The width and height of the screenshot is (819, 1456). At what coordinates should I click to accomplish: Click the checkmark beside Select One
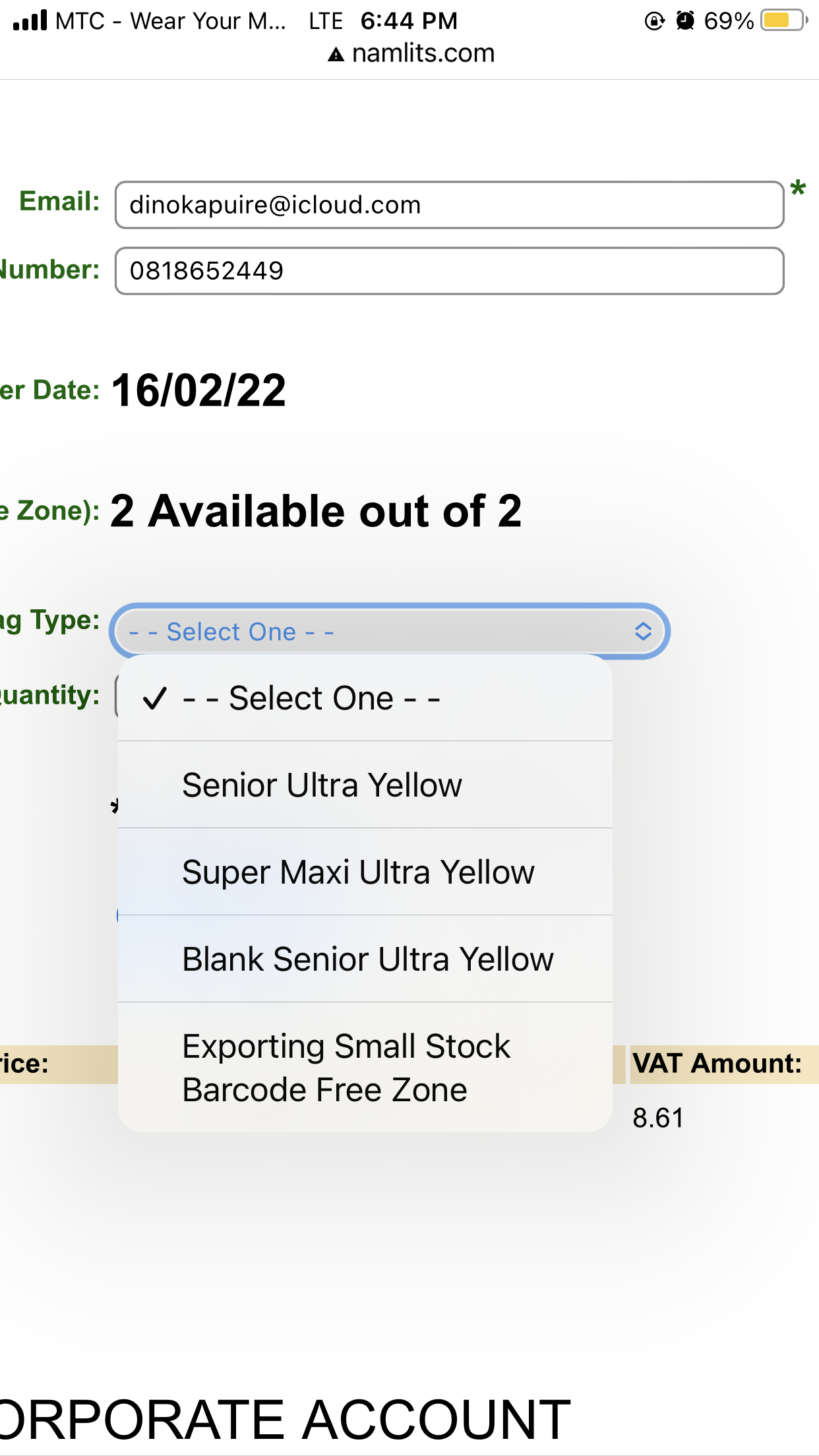(154, 698)
